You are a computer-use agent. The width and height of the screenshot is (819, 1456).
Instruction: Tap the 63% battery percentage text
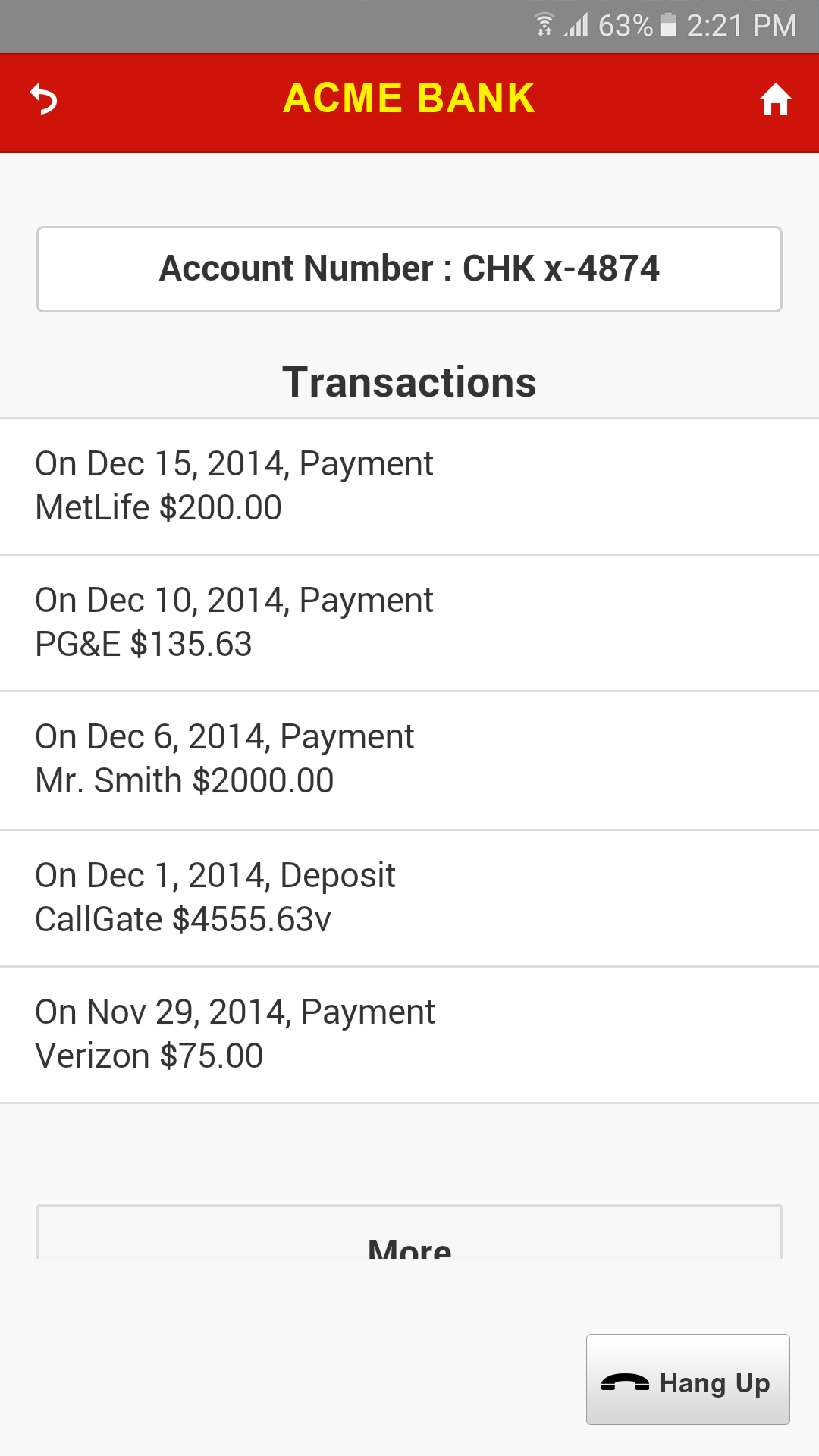click(625, 26)
